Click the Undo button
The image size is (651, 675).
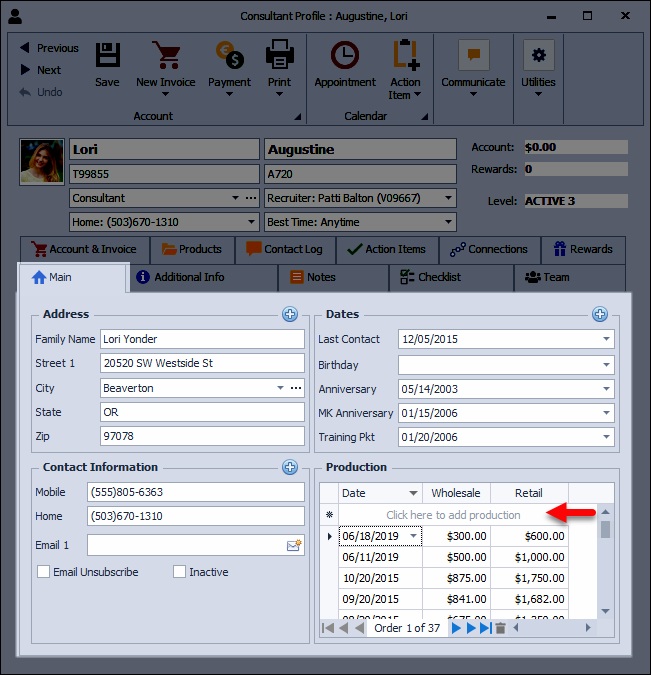41,92
